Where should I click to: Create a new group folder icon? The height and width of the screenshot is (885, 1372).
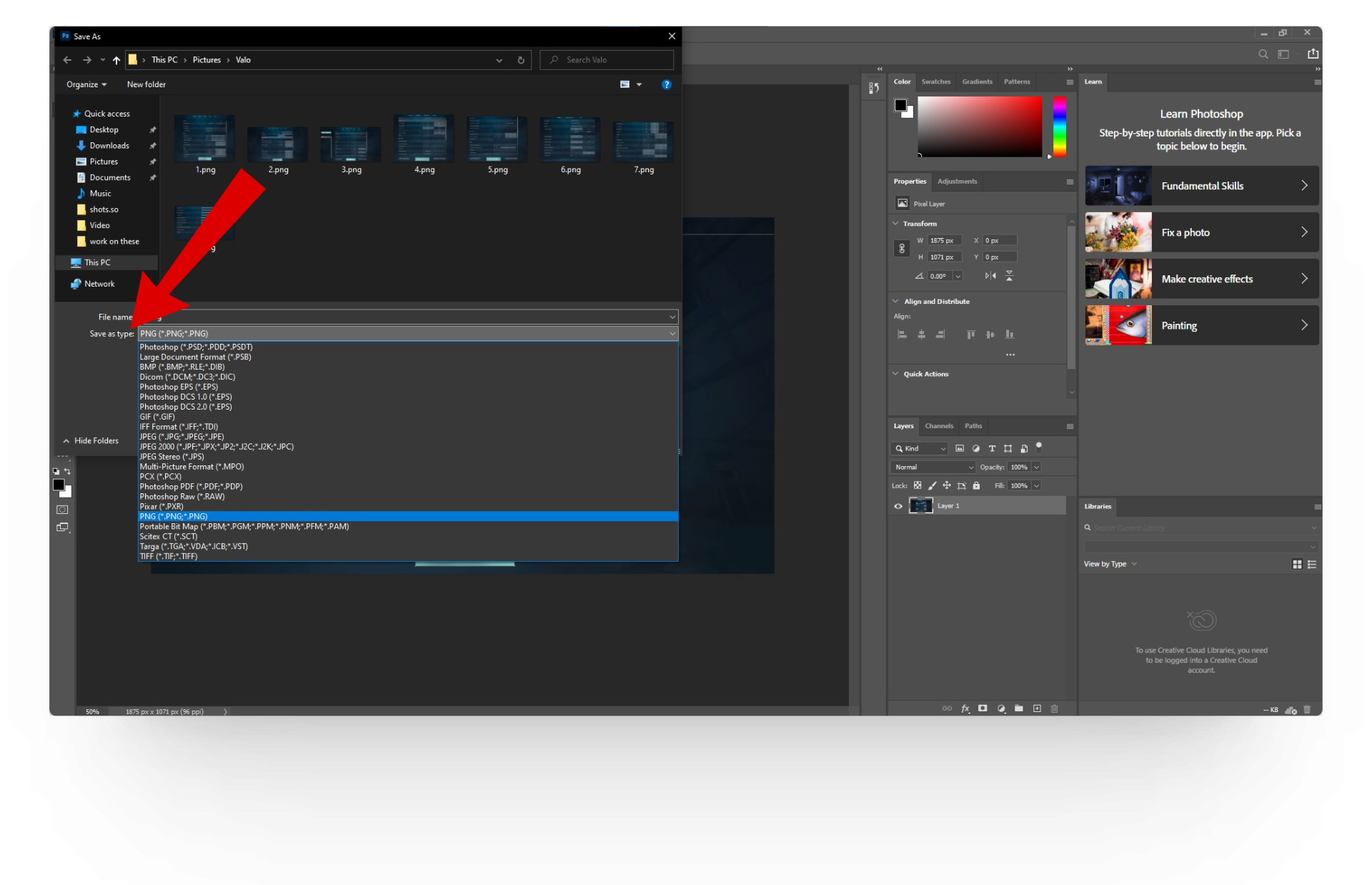click(1019, 708)
